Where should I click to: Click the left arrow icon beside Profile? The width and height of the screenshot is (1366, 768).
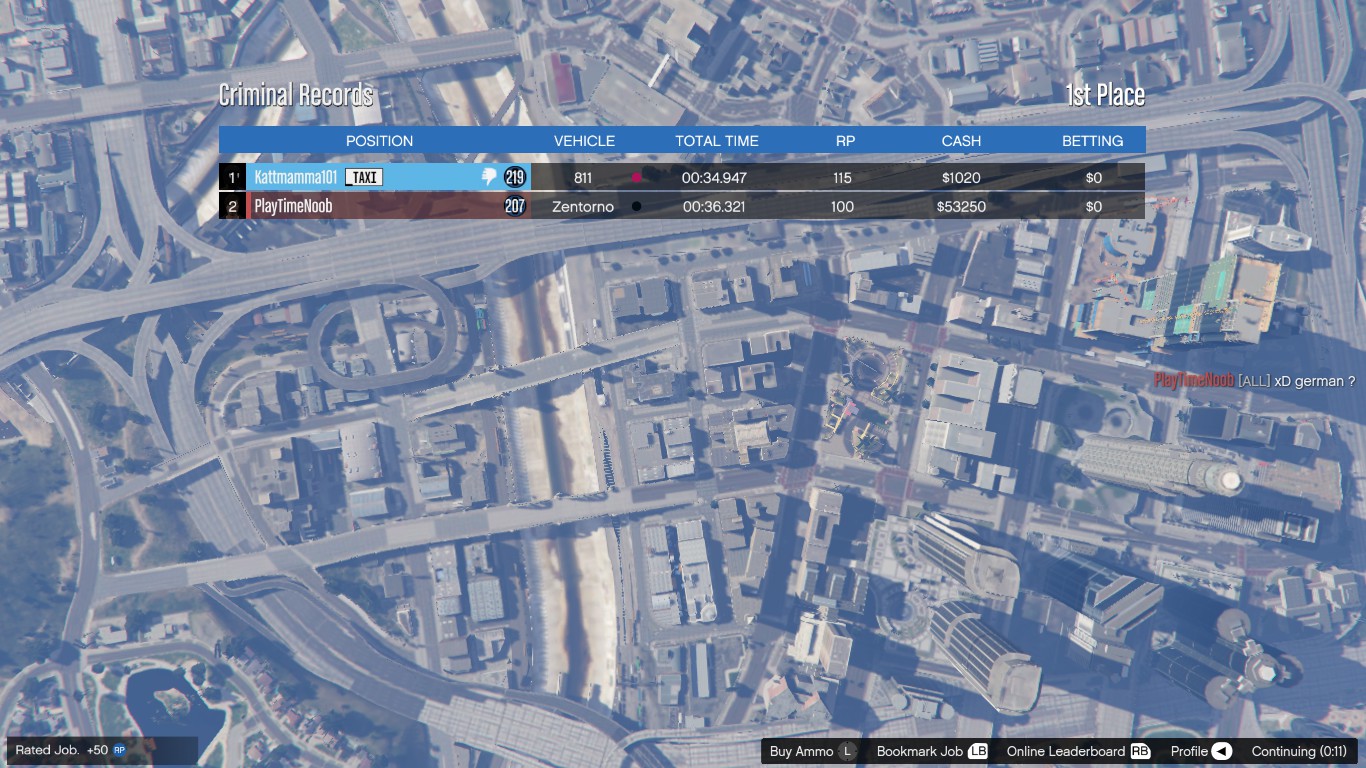pyautogui.click(x=1221, y=751)
